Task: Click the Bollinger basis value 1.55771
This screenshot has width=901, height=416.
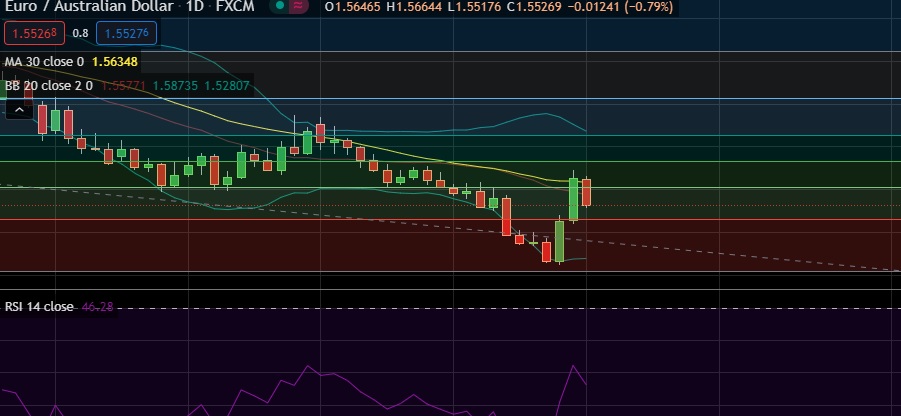Action: 124,86
